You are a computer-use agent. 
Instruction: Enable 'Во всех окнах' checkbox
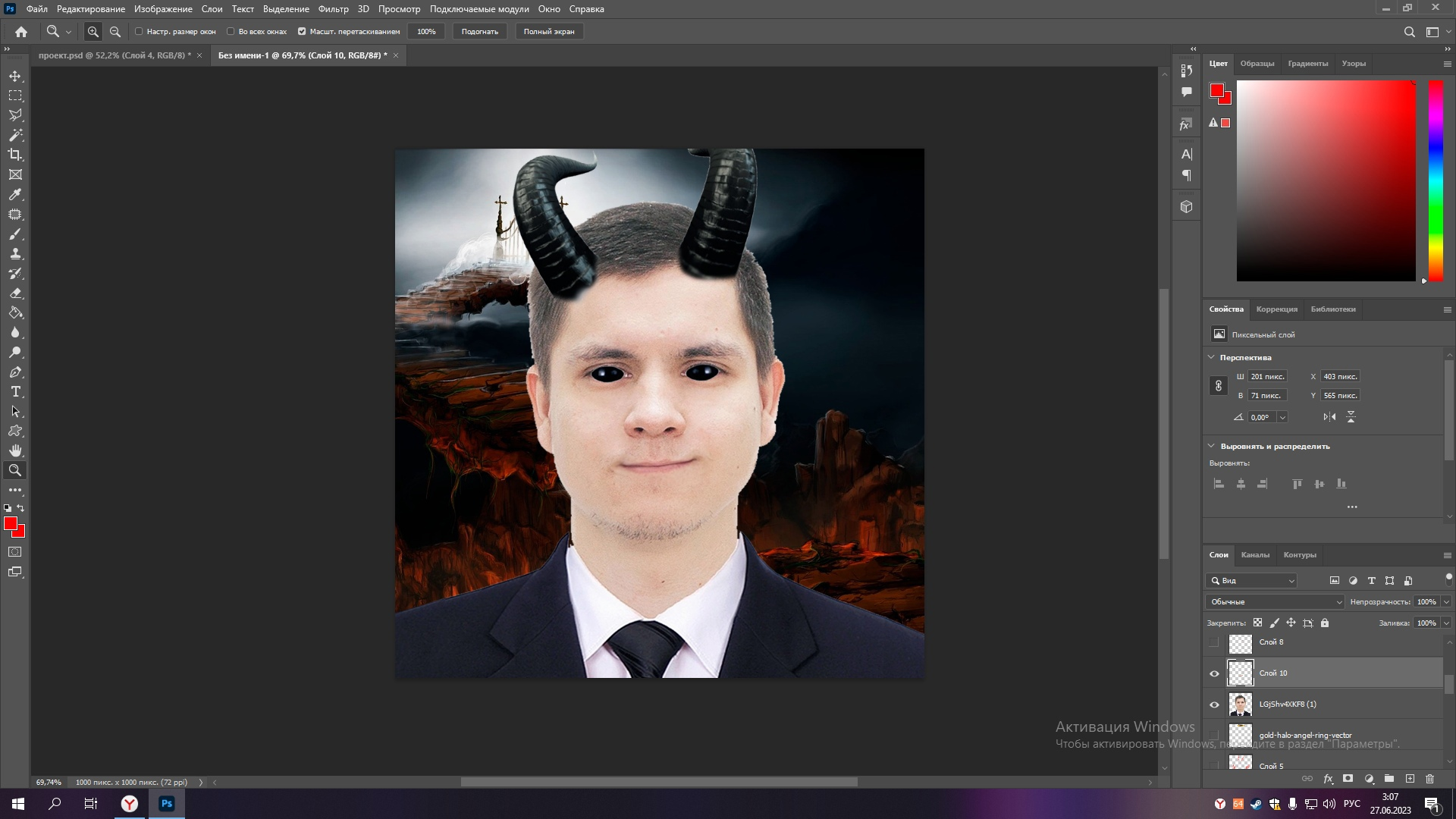[231, 32]
